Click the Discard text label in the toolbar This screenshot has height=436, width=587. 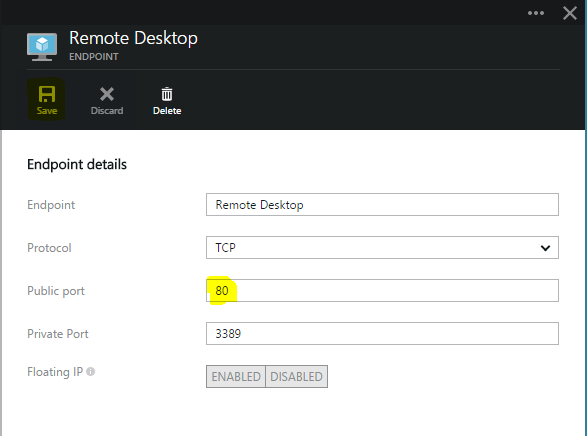107,111
